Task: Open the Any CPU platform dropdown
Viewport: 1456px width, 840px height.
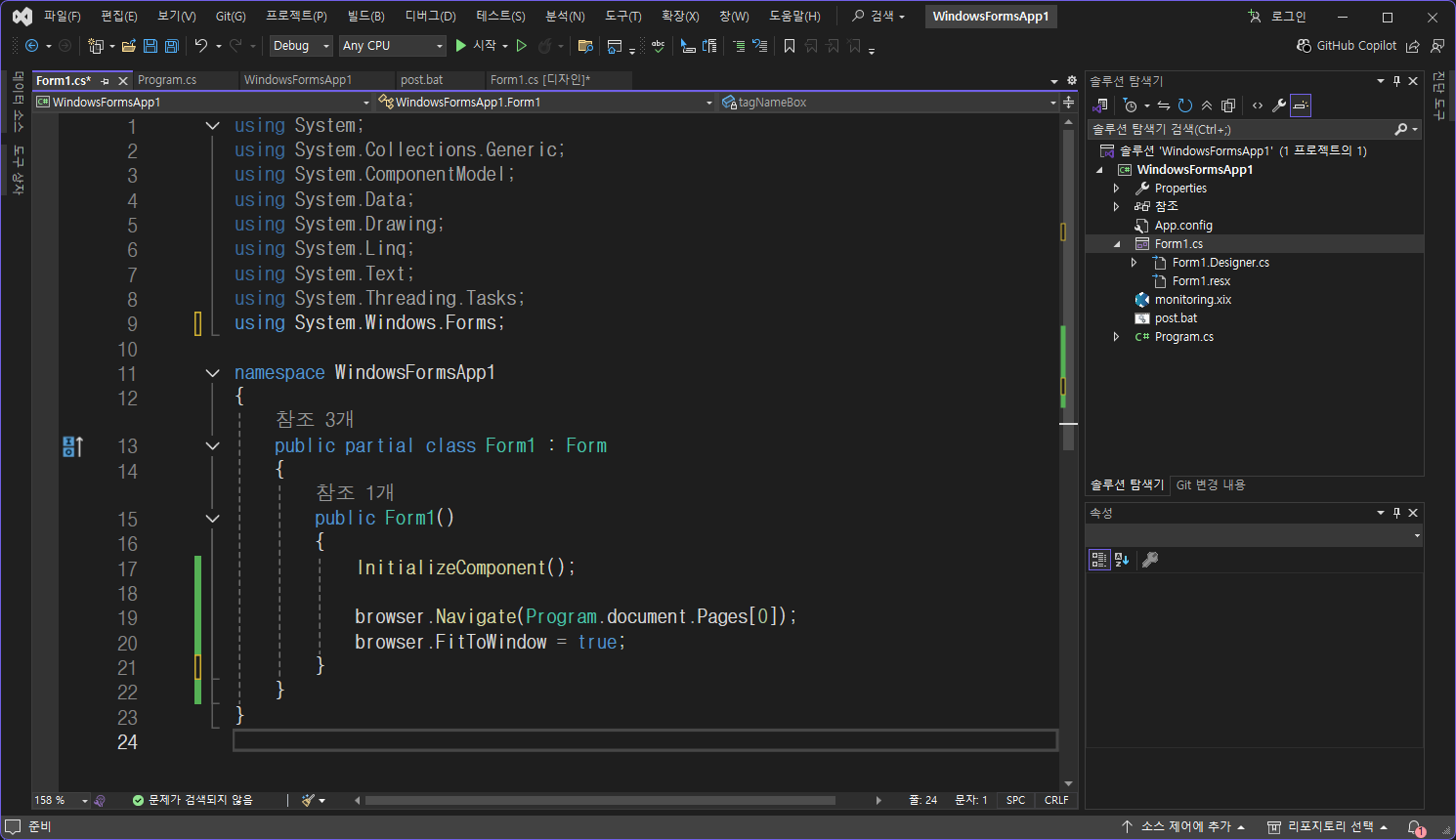Action: click(392, 46)
